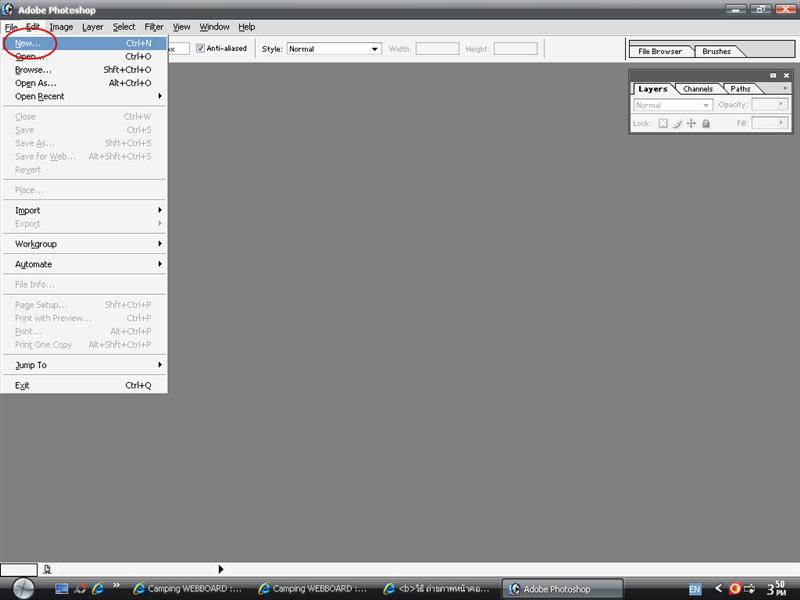Click lock position move icon
The image size is (800, 600).
[x=691, y=123]
